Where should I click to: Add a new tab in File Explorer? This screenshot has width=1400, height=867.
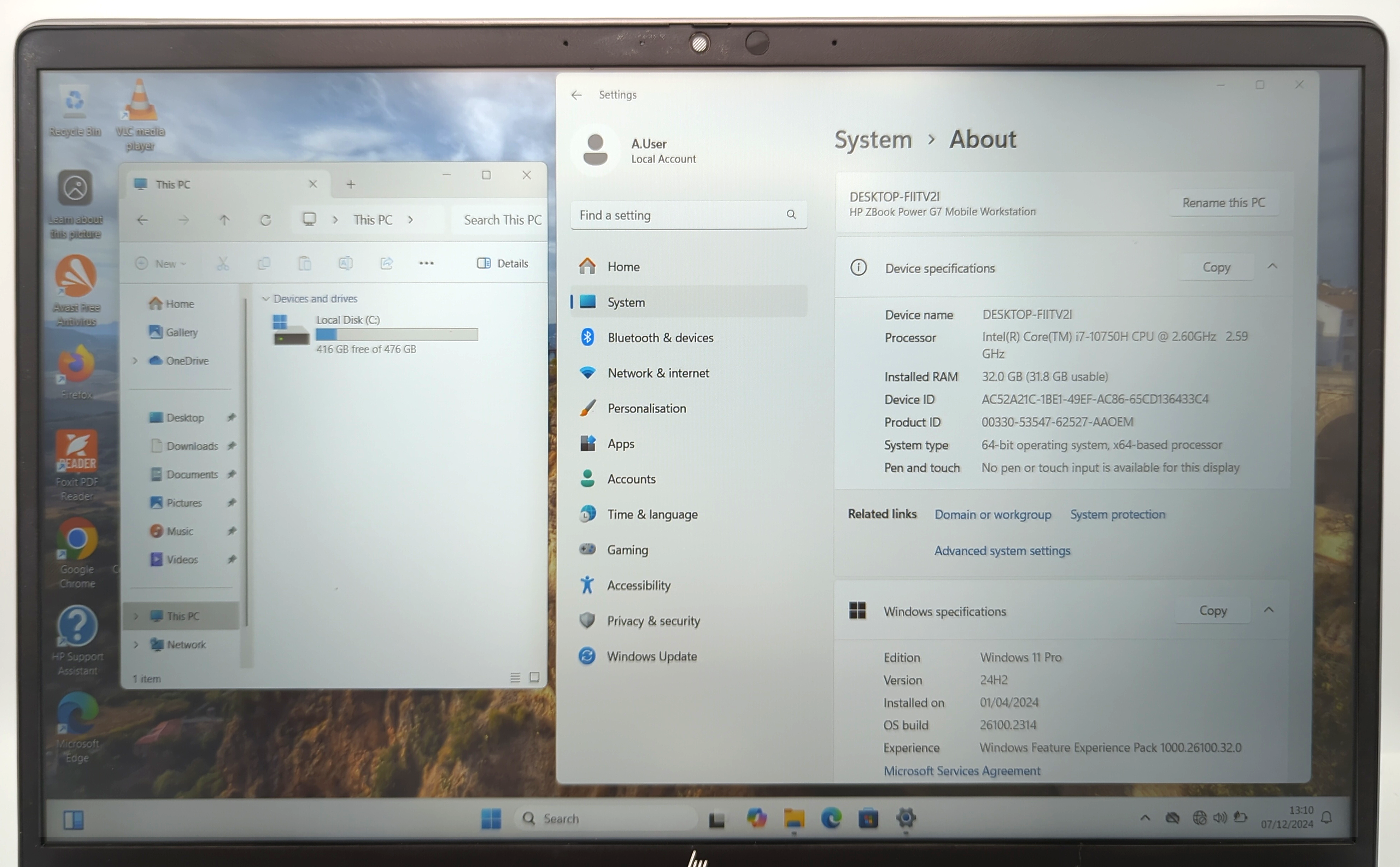tap(351, 184)
